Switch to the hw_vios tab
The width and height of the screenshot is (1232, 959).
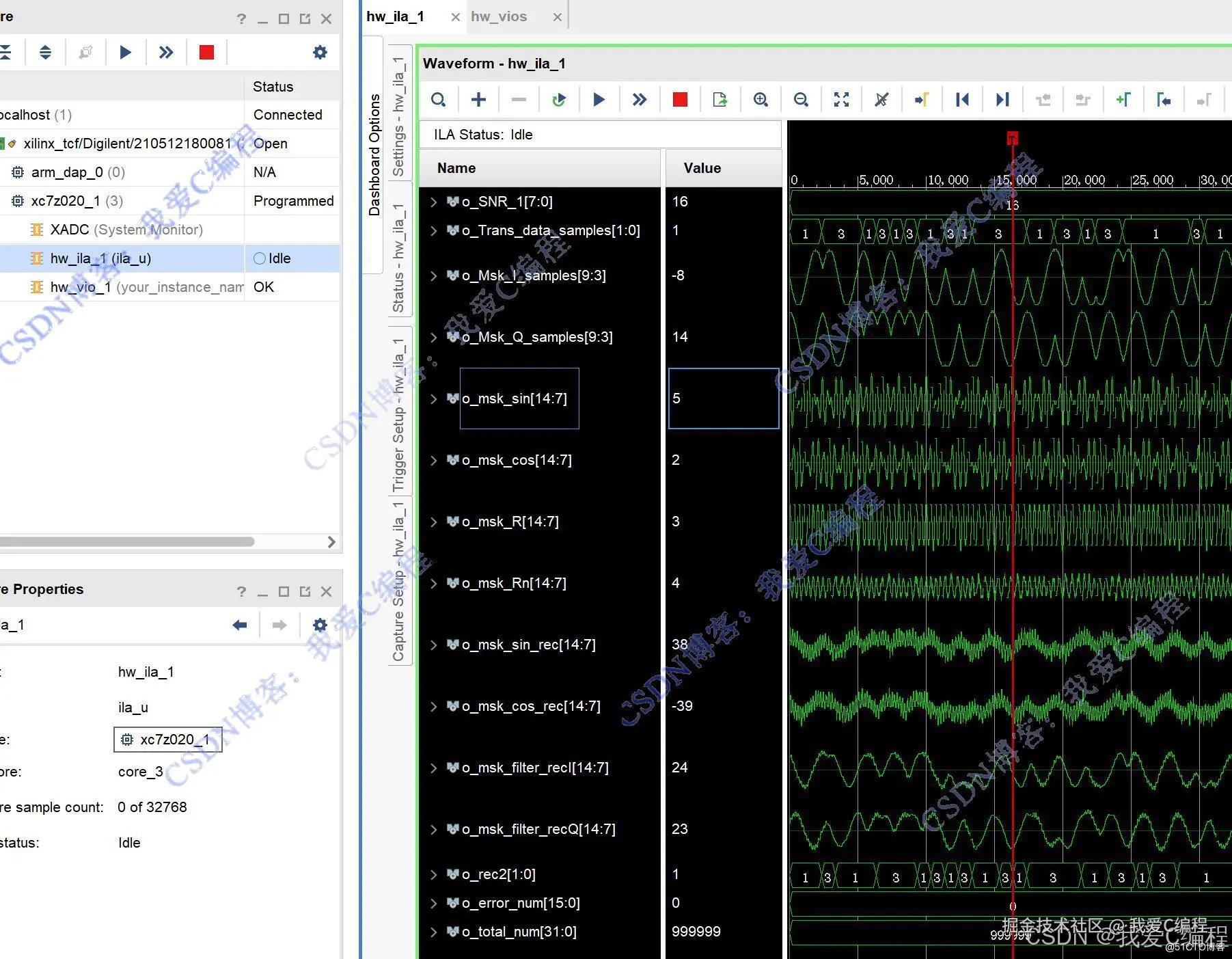click(499, 16)
